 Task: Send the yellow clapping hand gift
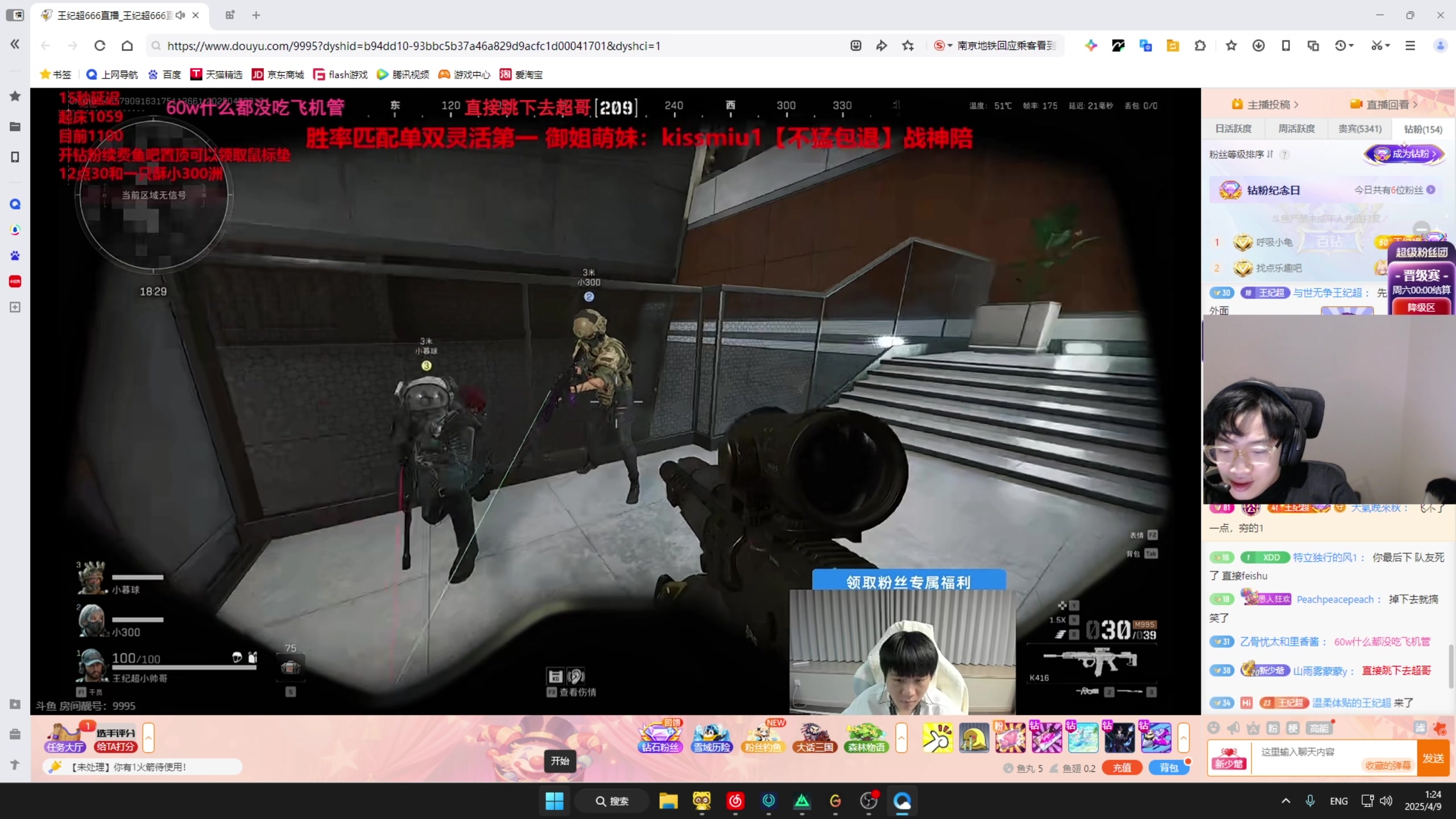[937, 738]
